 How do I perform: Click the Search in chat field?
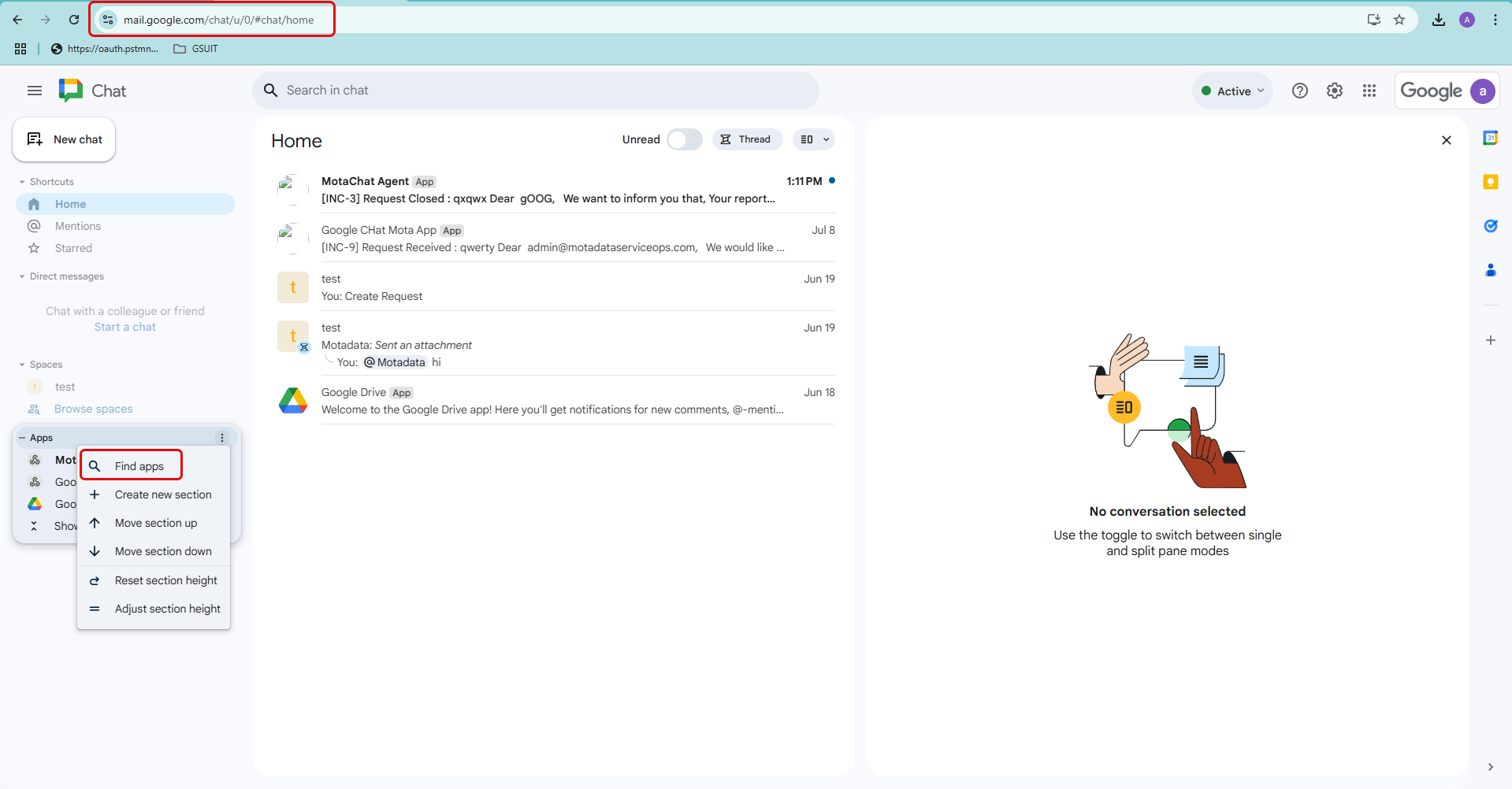536,90
